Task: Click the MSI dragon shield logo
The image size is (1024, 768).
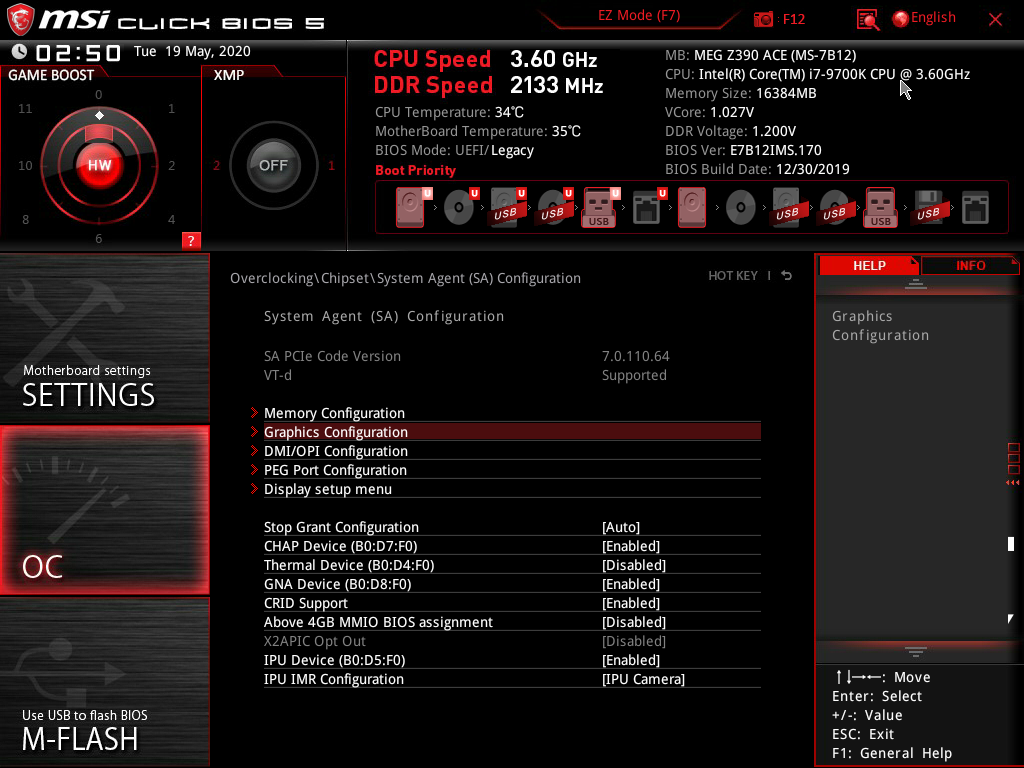Action: coord(20,20)
